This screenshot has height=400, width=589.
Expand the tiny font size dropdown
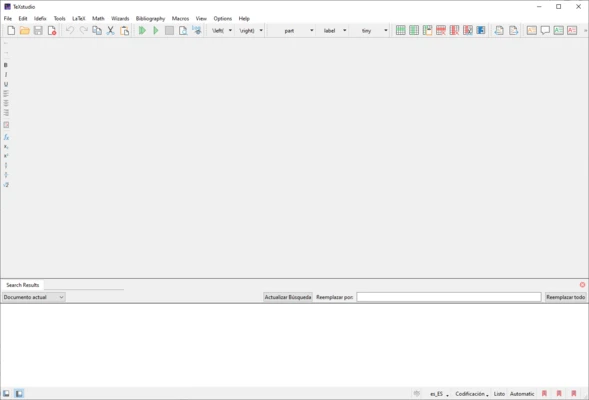click(386, 30)
